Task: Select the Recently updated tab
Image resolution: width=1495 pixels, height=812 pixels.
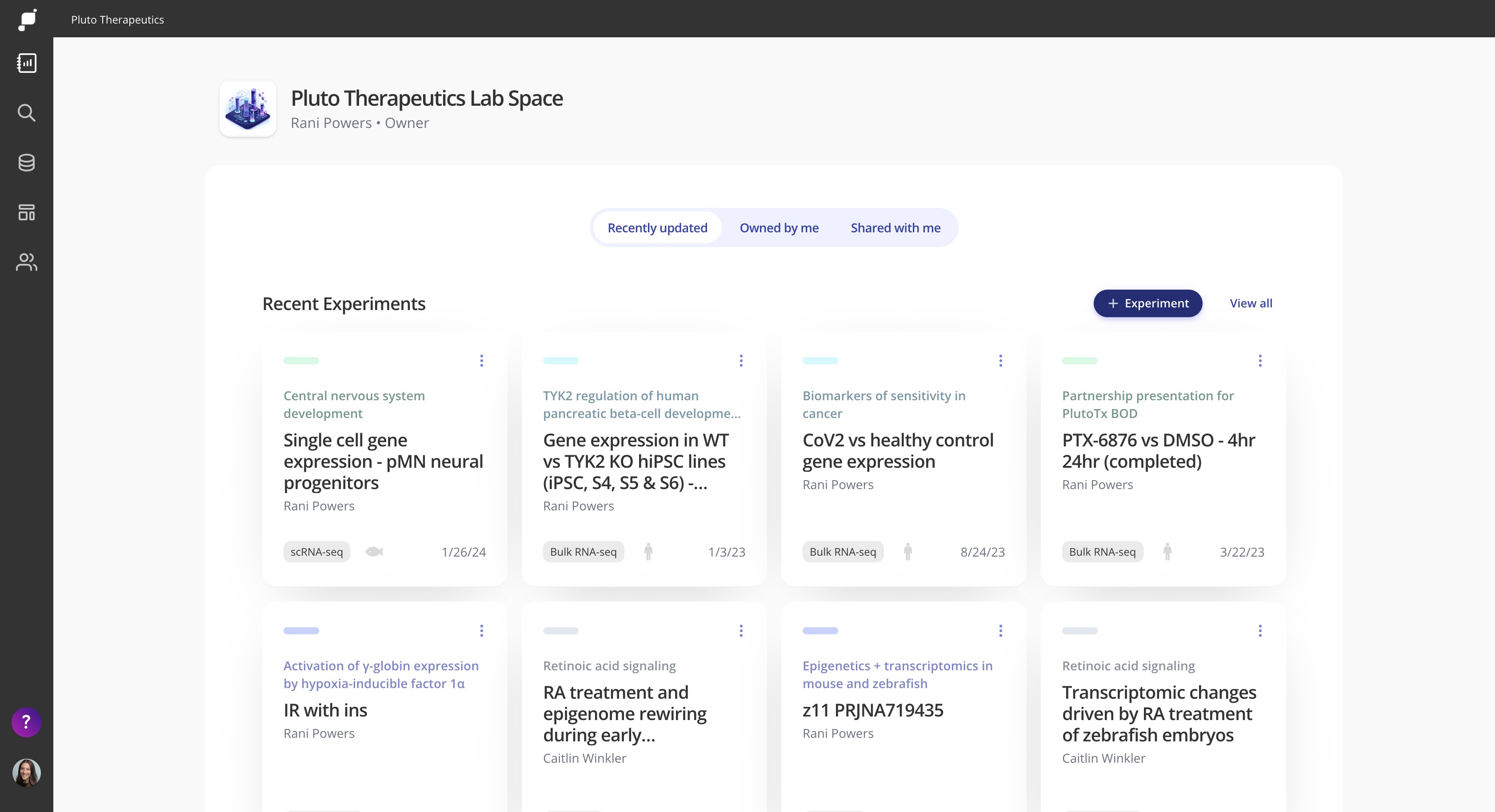Action: click(x=657, y=228)
